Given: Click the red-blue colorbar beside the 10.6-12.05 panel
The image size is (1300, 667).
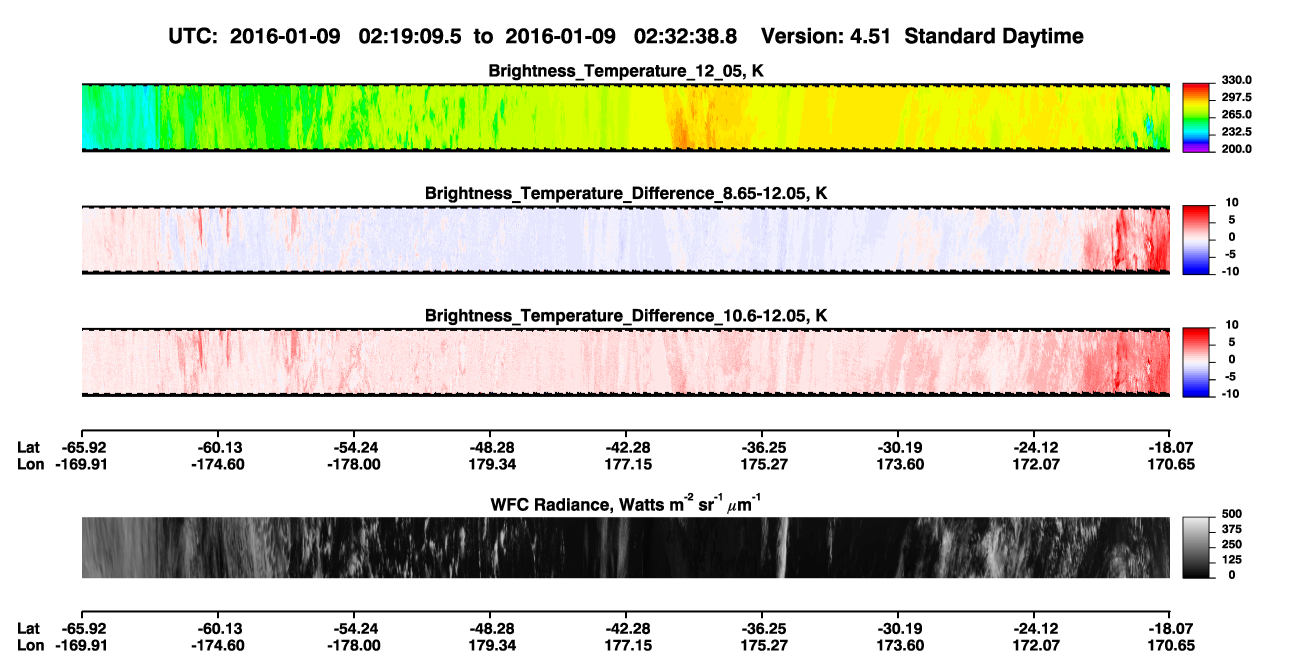Looking at the screenshot, I should point(1197,361).
